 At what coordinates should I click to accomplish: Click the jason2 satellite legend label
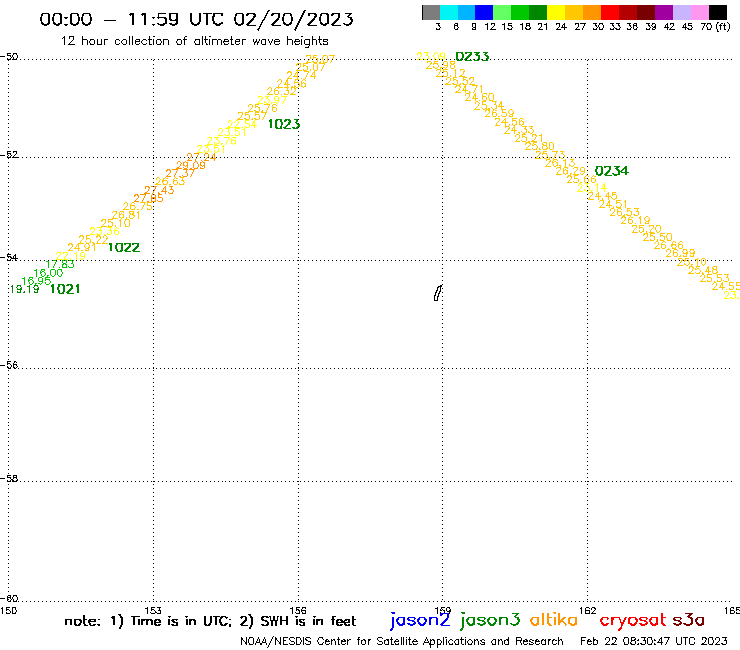[420, 620]
